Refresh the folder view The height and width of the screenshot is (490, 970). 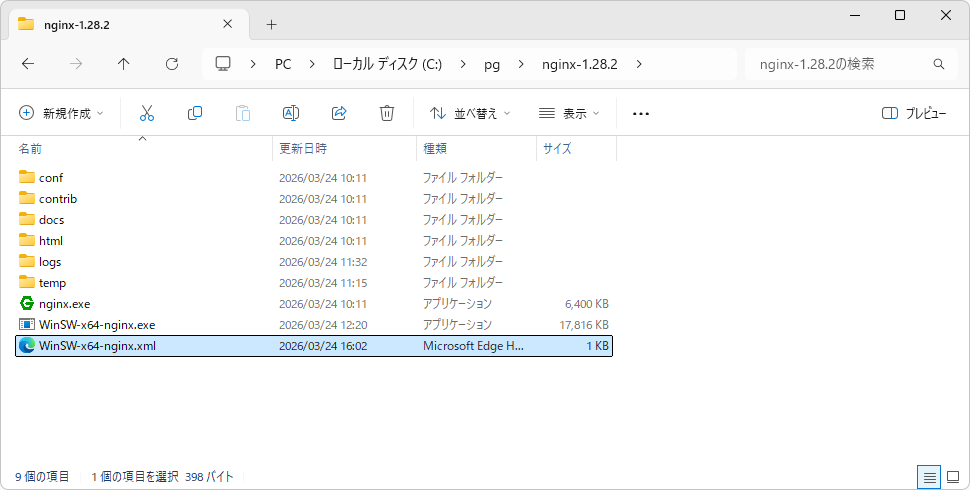[172, 64]
